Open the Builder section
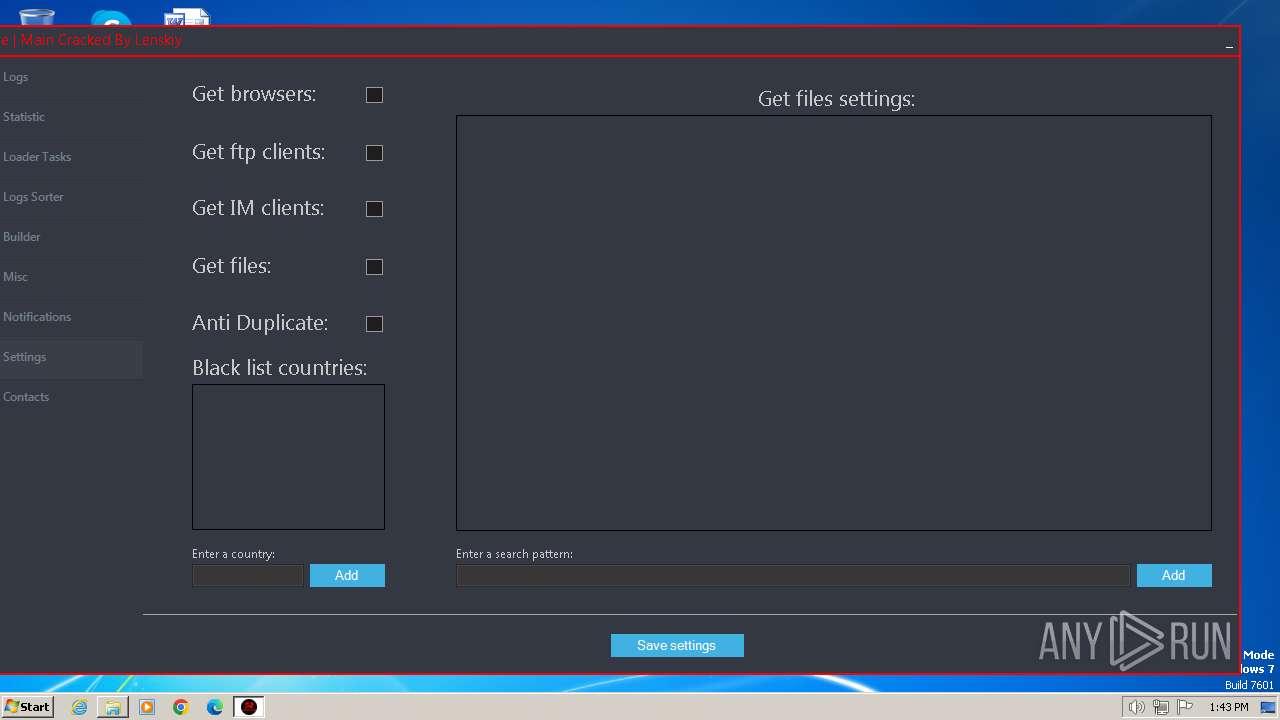This screenshot has height=720, width=1280. pos(71,237)
